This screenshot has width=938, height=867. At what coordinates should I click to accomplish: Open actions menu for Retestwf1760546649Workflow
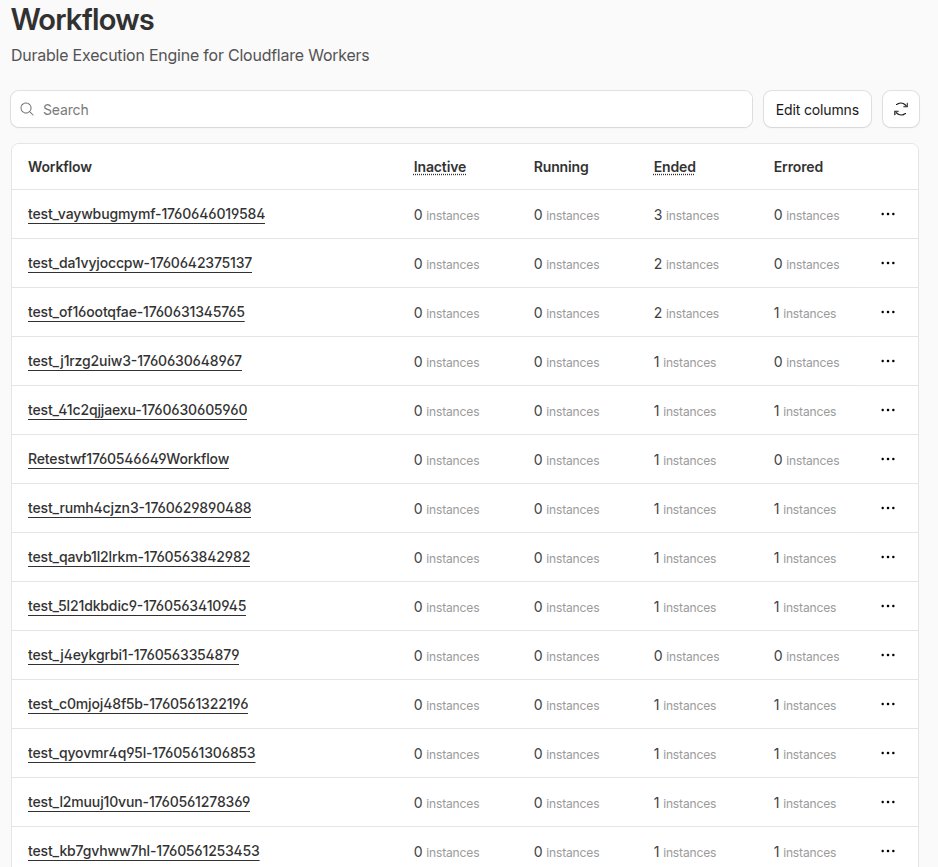click(888, 460)
